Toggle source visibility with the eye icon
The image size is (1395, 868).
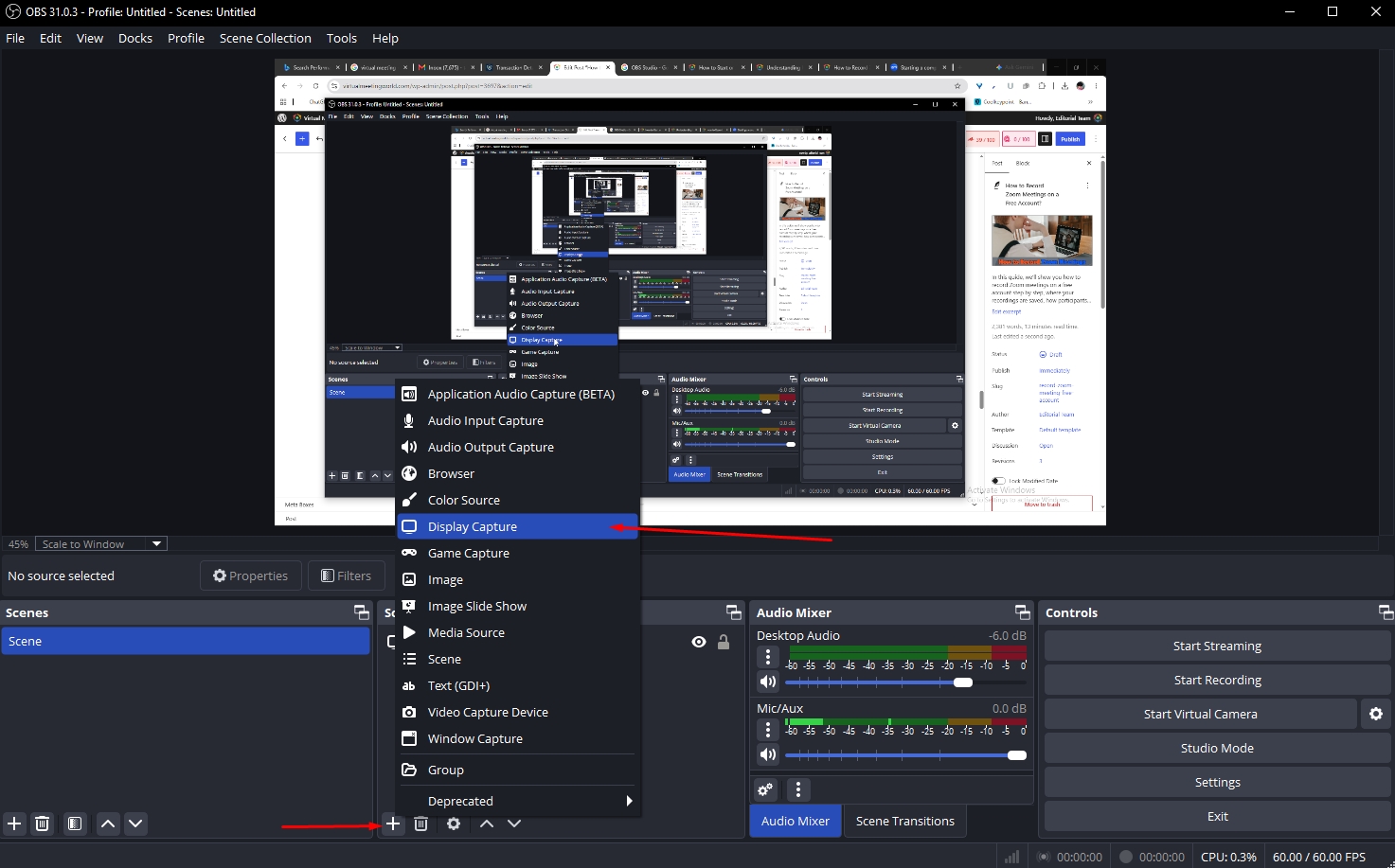(699, 642)
